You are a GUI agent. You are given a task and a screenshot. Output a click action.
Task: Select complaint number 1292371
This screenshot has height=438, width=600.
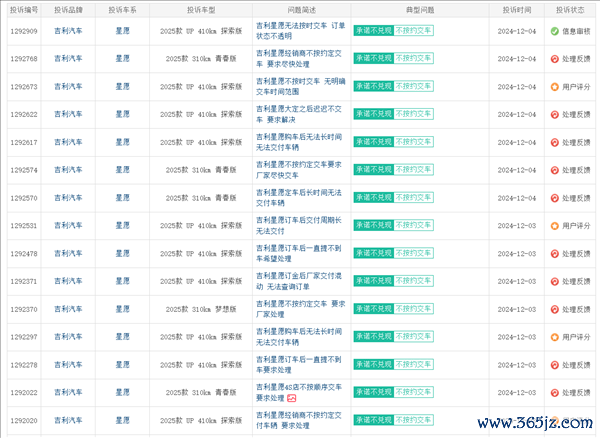(24, 282)
